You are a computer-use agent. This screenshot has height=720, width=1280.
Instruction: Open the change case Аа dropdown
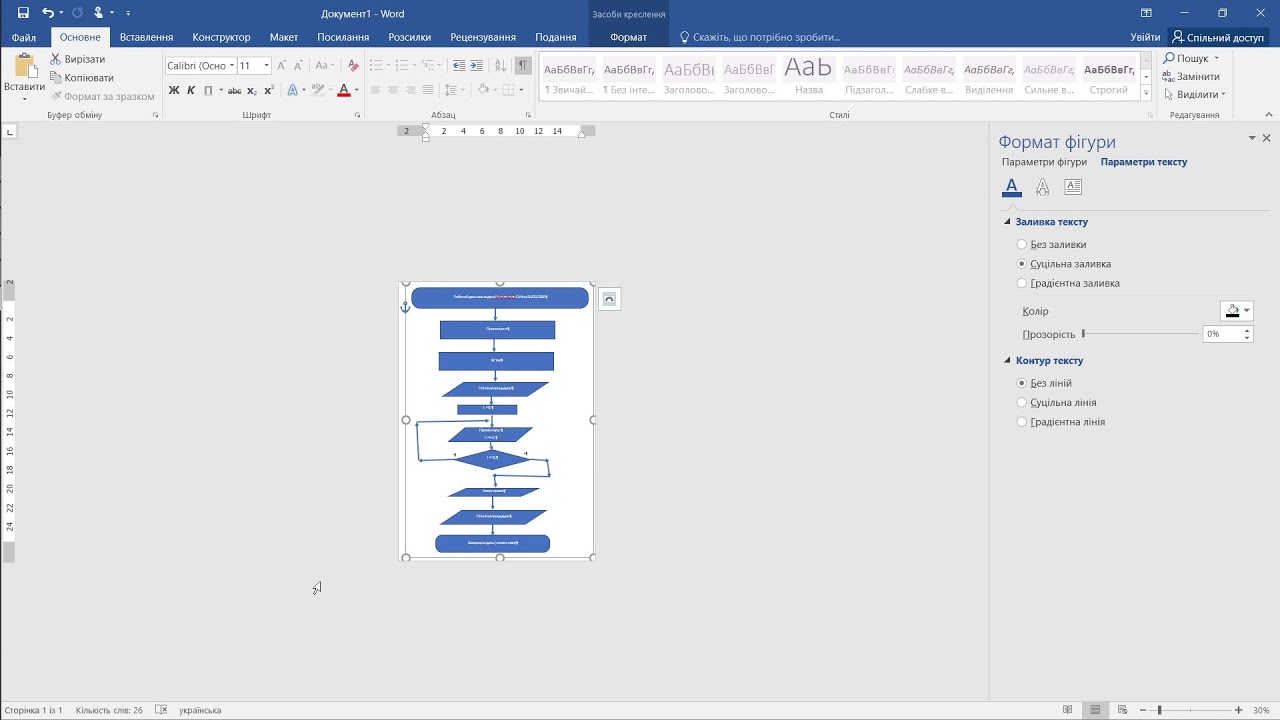325,65
